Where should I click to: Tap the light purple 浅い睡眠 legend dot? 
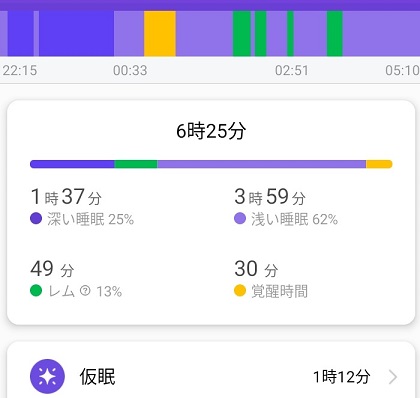[x=240, y=219]
